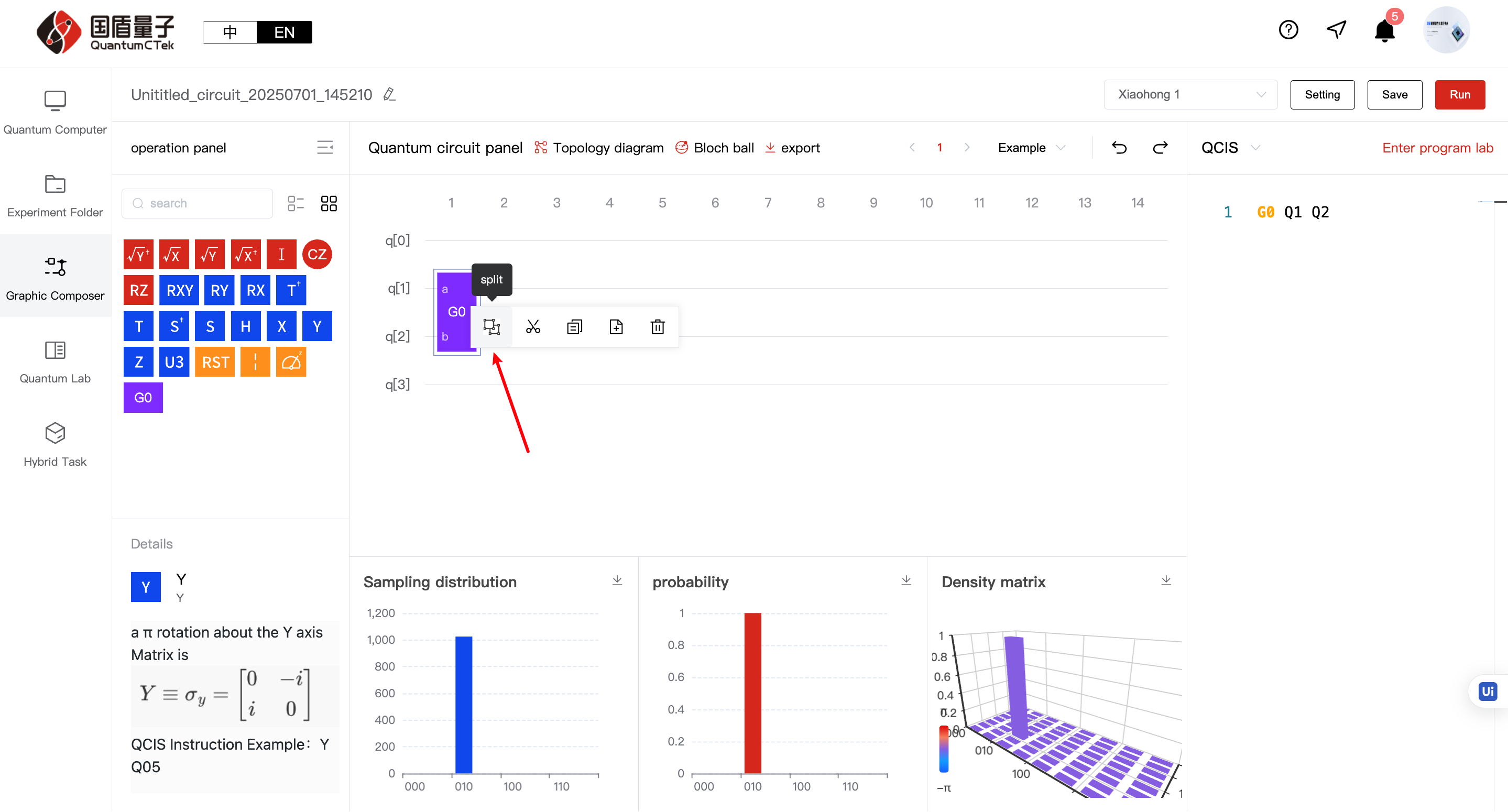This screenshot has width=1508, height=812.
Task: Select the RY gate
Action: tap(219, 290)
